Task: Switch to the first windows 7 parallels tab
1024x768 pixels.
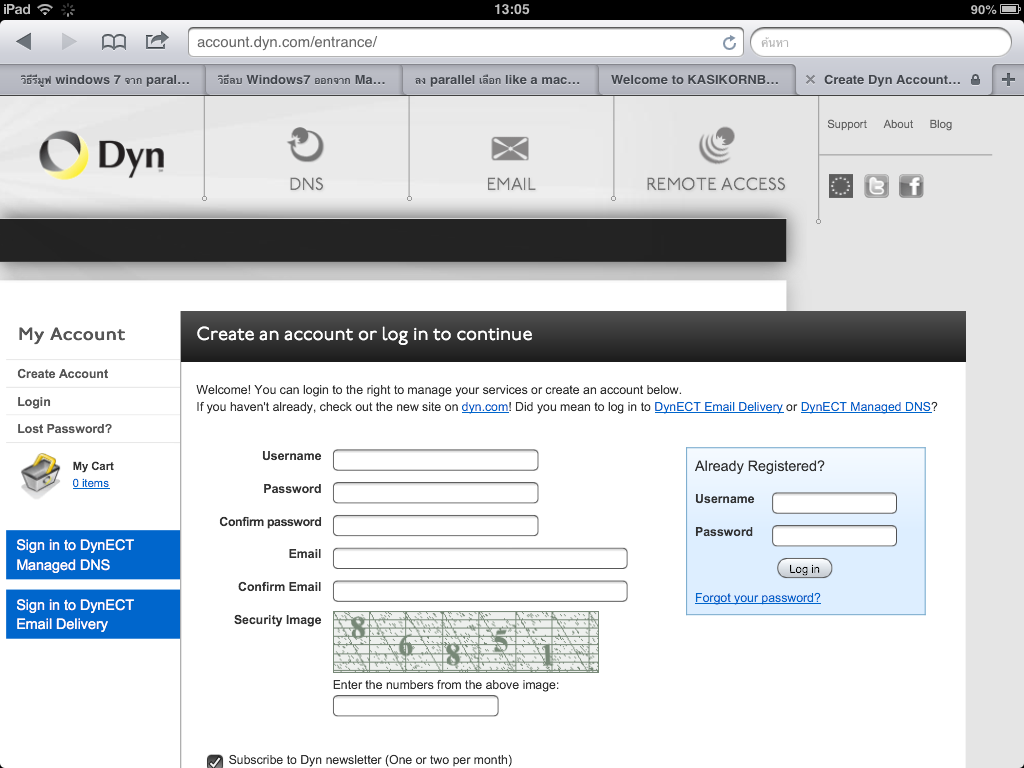Action: pos(104,80)
